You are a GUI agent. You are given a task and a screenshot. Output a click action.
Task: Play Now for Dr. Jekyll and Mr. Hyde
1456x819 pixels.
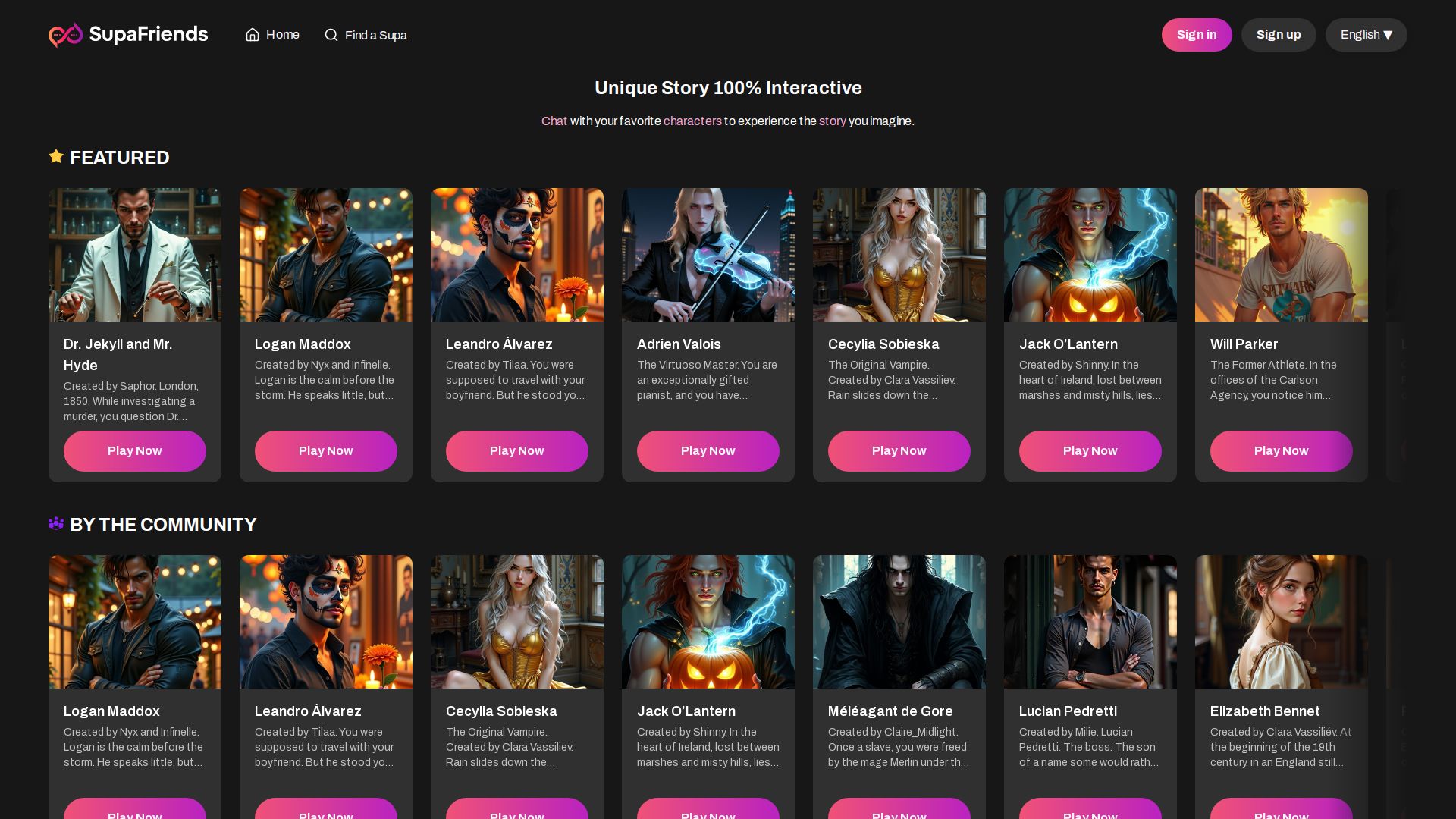pyautogui.click(x=135, y=451)
